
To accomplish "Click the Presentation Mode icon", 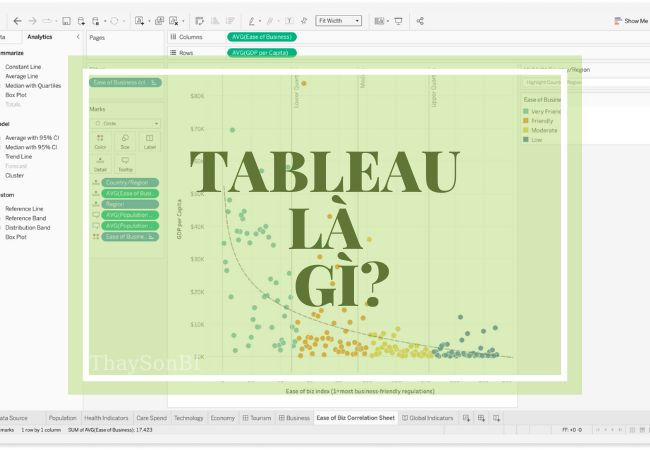I will 398,21.
